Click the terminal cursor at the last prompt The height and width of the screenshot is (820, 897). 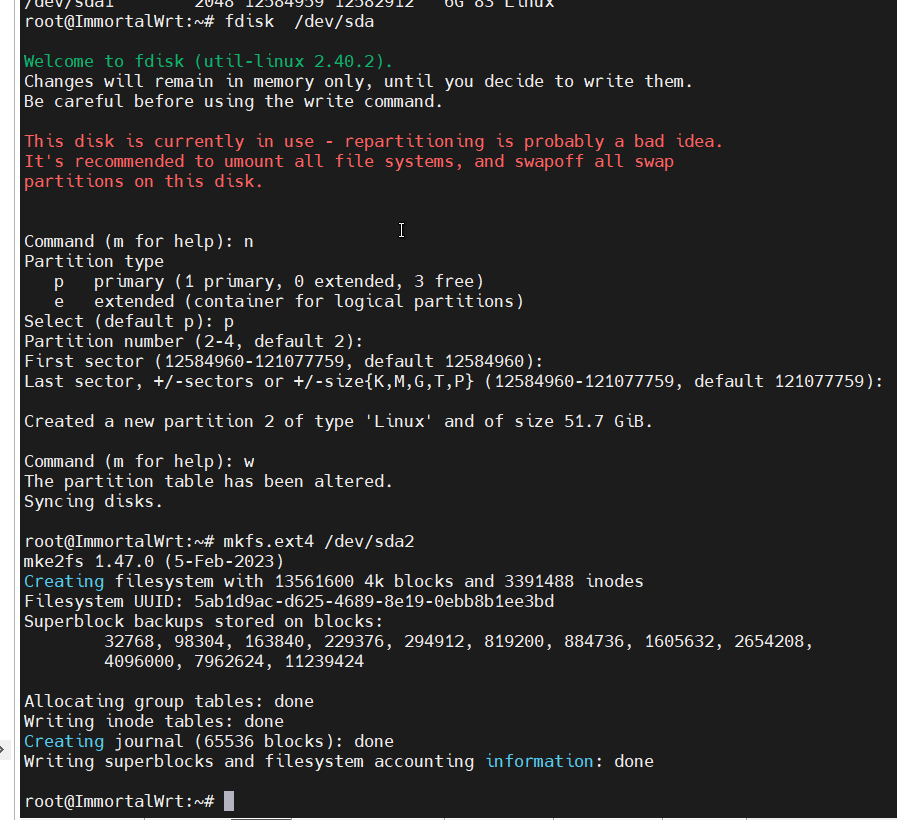pos(229,801)
